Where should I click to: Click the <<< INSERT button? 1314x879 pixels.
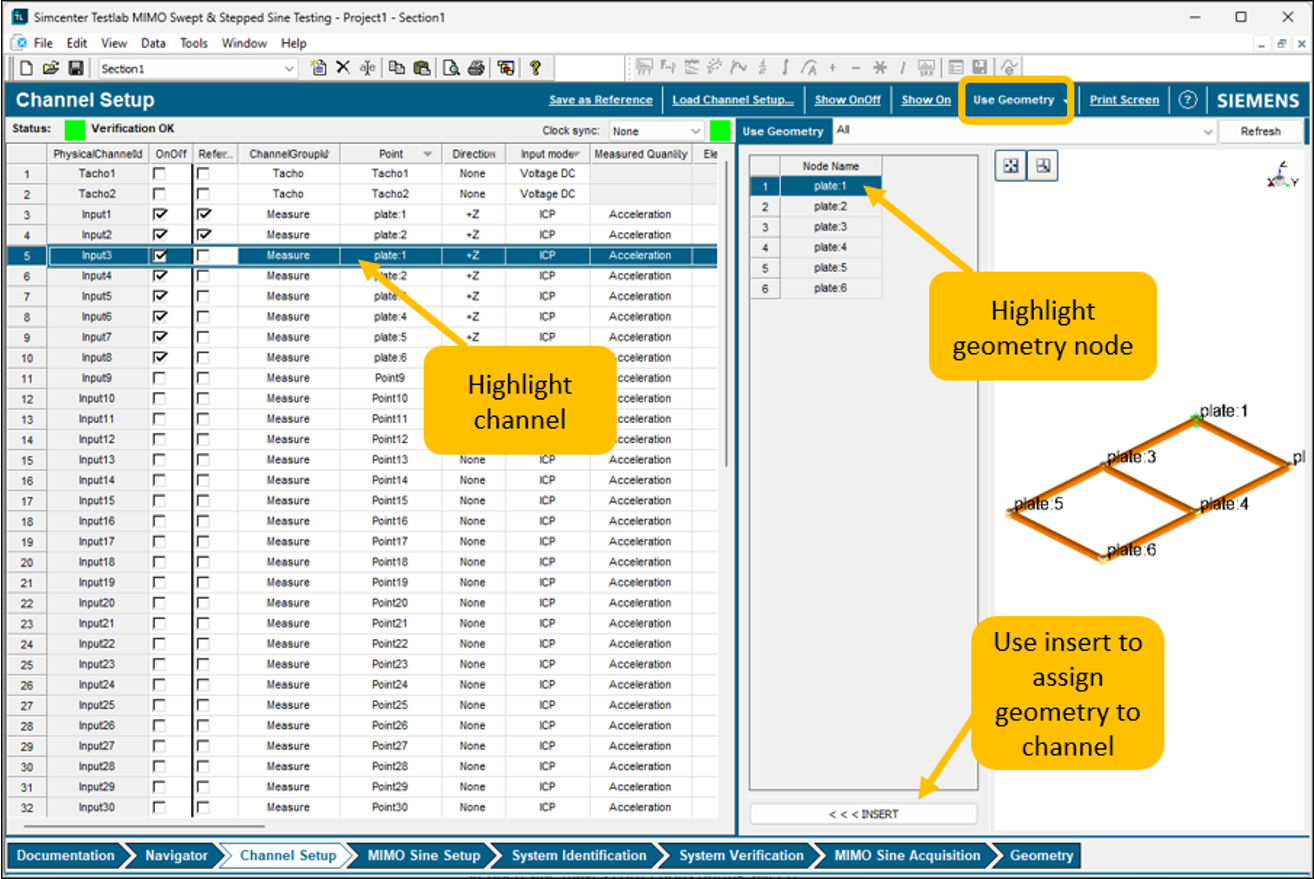[x=863, y=814]
